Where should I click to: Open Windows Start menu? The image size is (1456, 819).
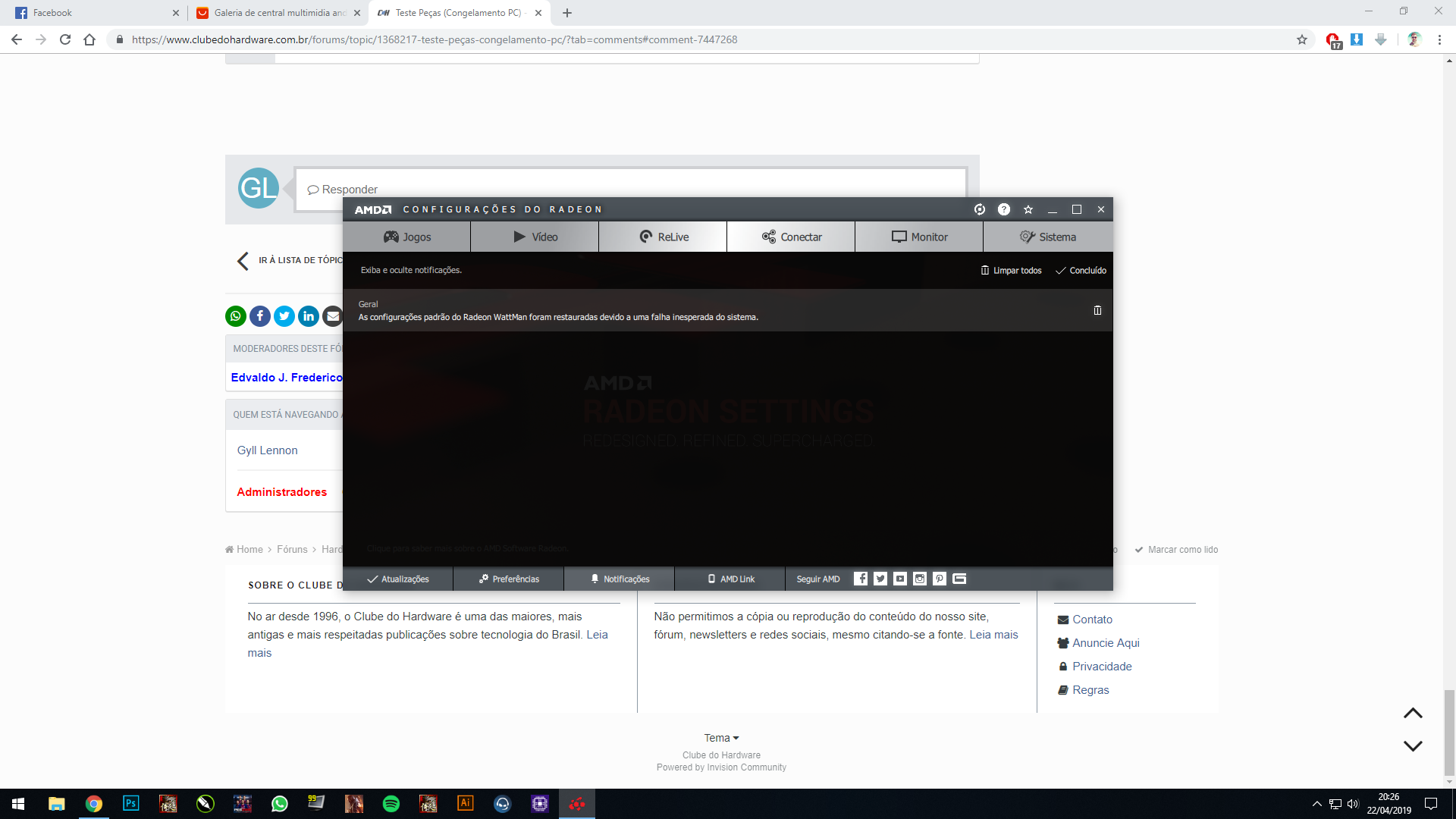click(x=18, y=804)
